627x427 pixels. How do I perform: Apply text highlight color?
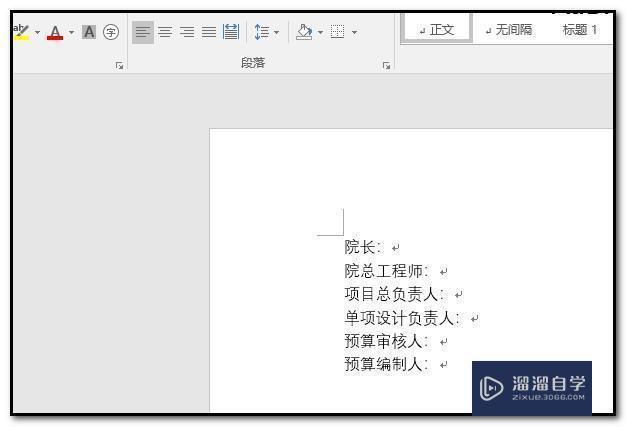click(x=21, y=32)
